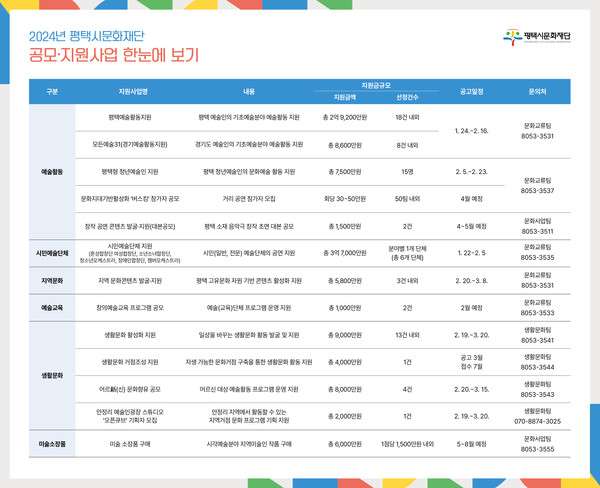The image size is (600, 488).
Task: Click '1점당 1,500만원 내외' cell
Action: [x=407, y=444]
